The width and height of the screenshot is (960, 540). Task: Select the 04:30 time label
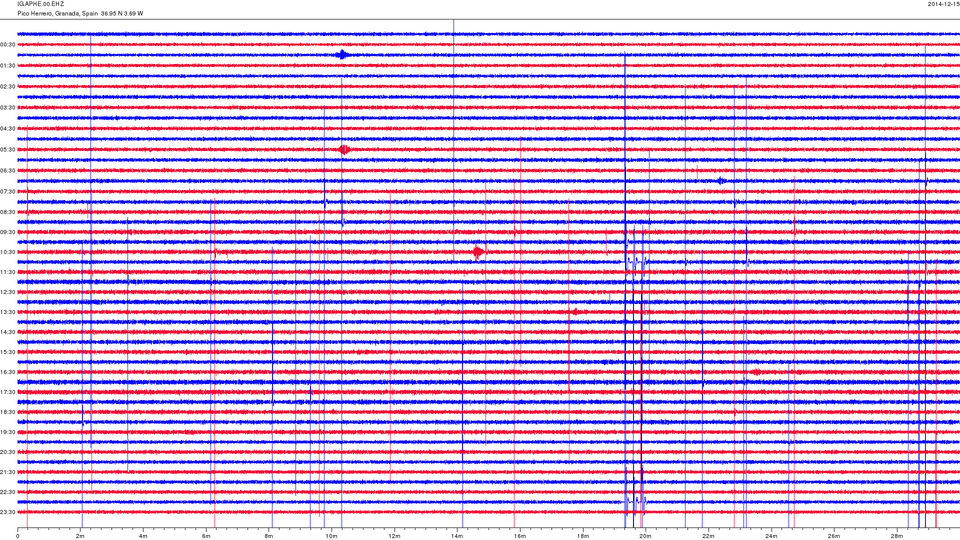tap(8, 129)
